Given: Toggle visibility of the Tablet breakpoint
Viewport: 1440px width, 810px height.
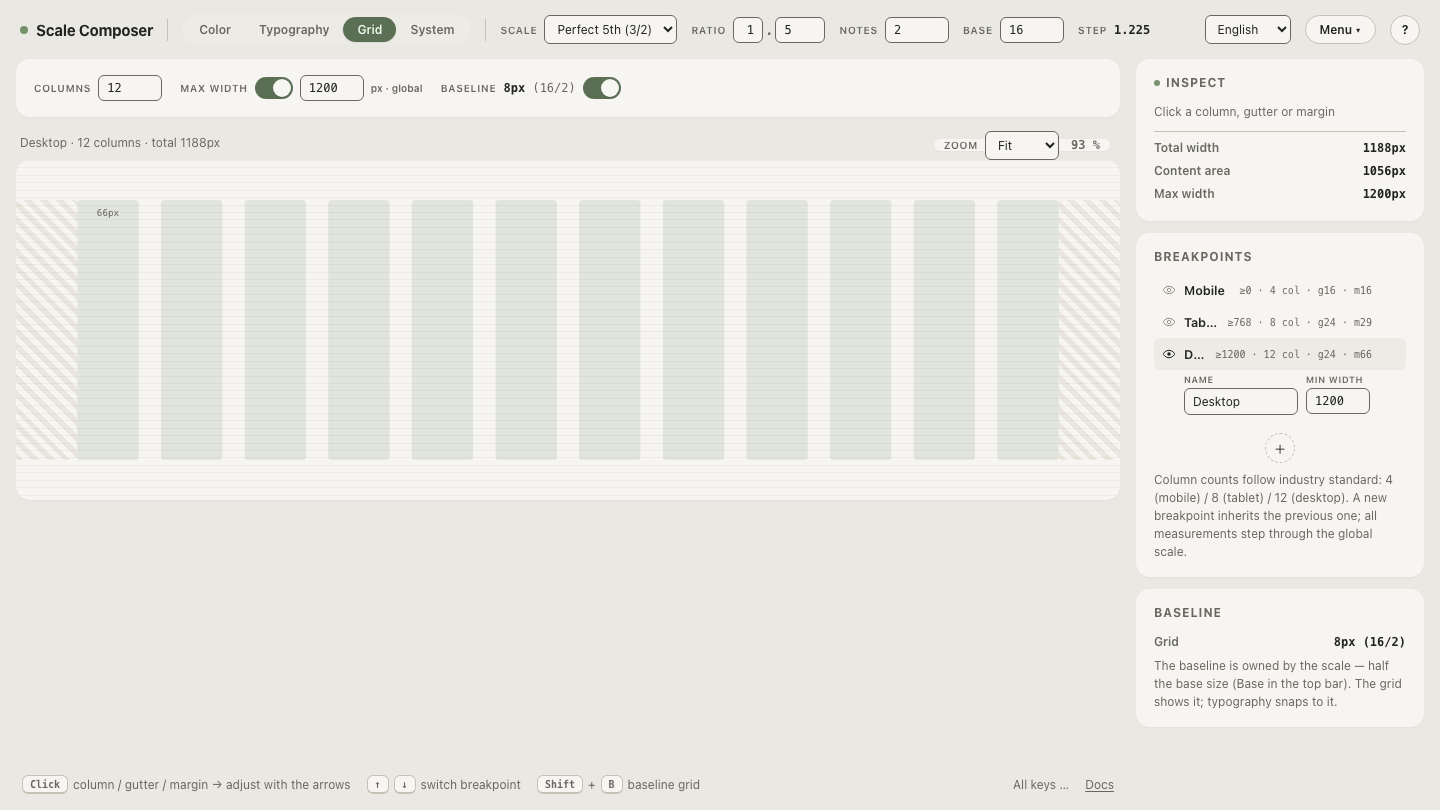Looking at the screenshot, I should tap(1169, 322).
